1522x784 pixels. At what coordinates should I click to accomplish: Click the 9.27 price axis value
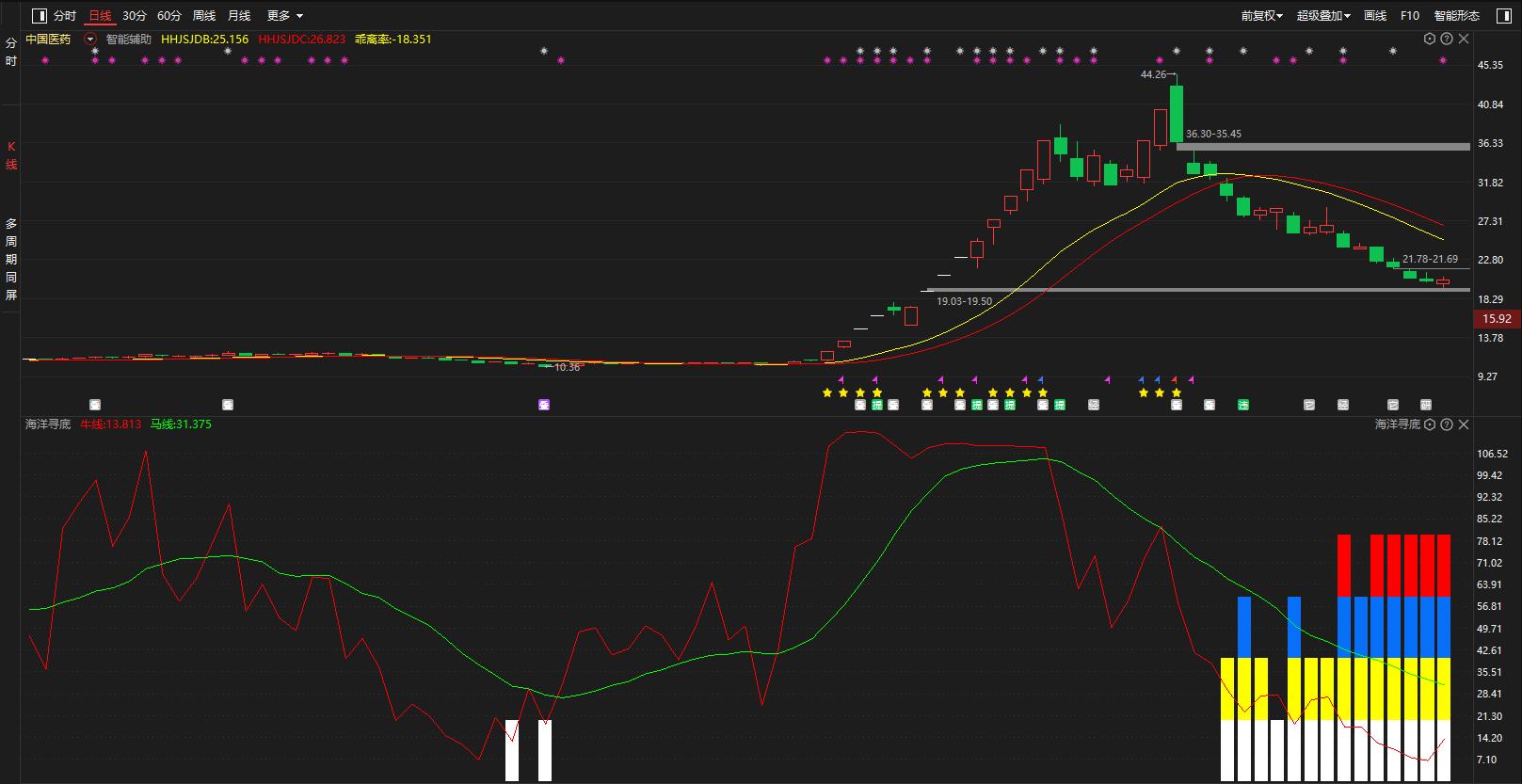coord(1488,376)
